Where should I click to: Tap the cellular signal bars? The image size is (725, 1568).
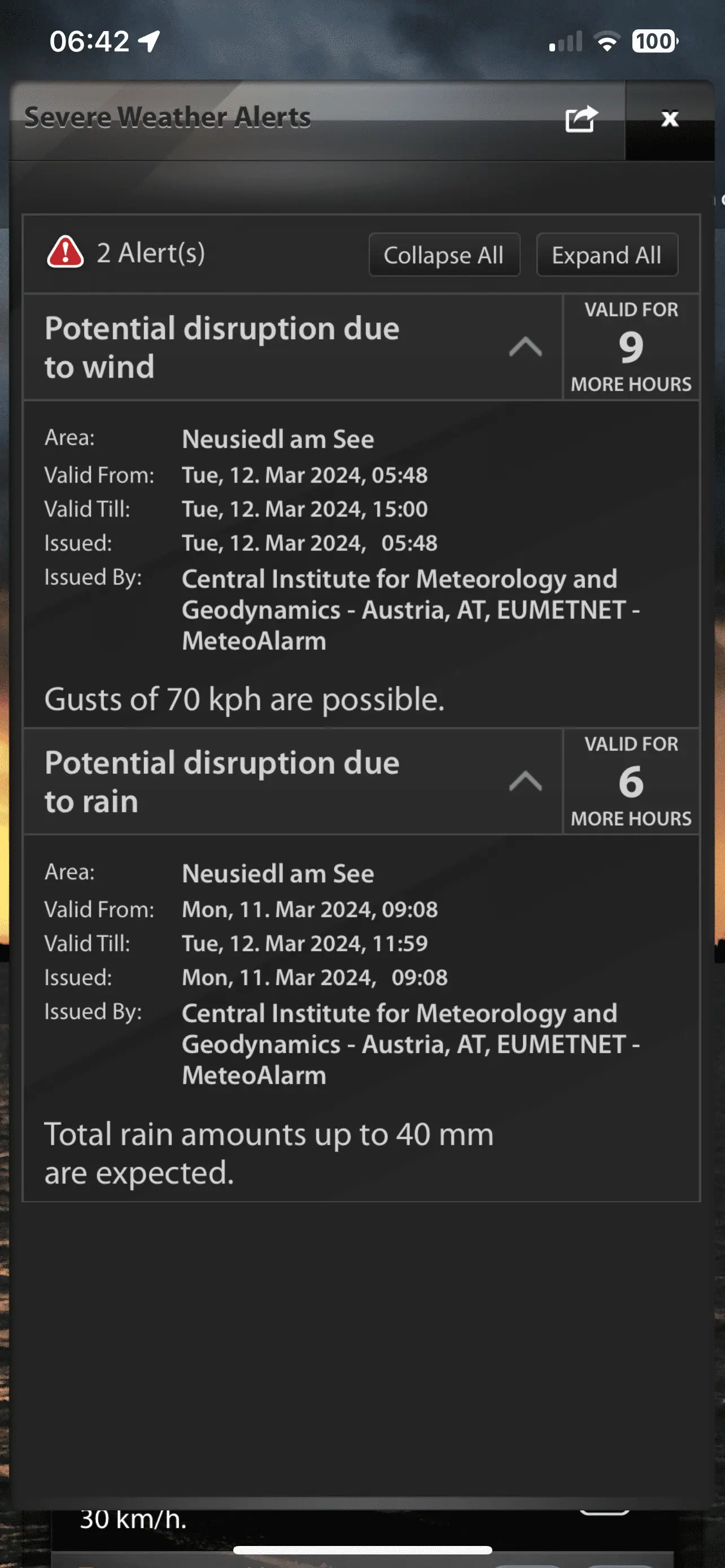point(566,42)
